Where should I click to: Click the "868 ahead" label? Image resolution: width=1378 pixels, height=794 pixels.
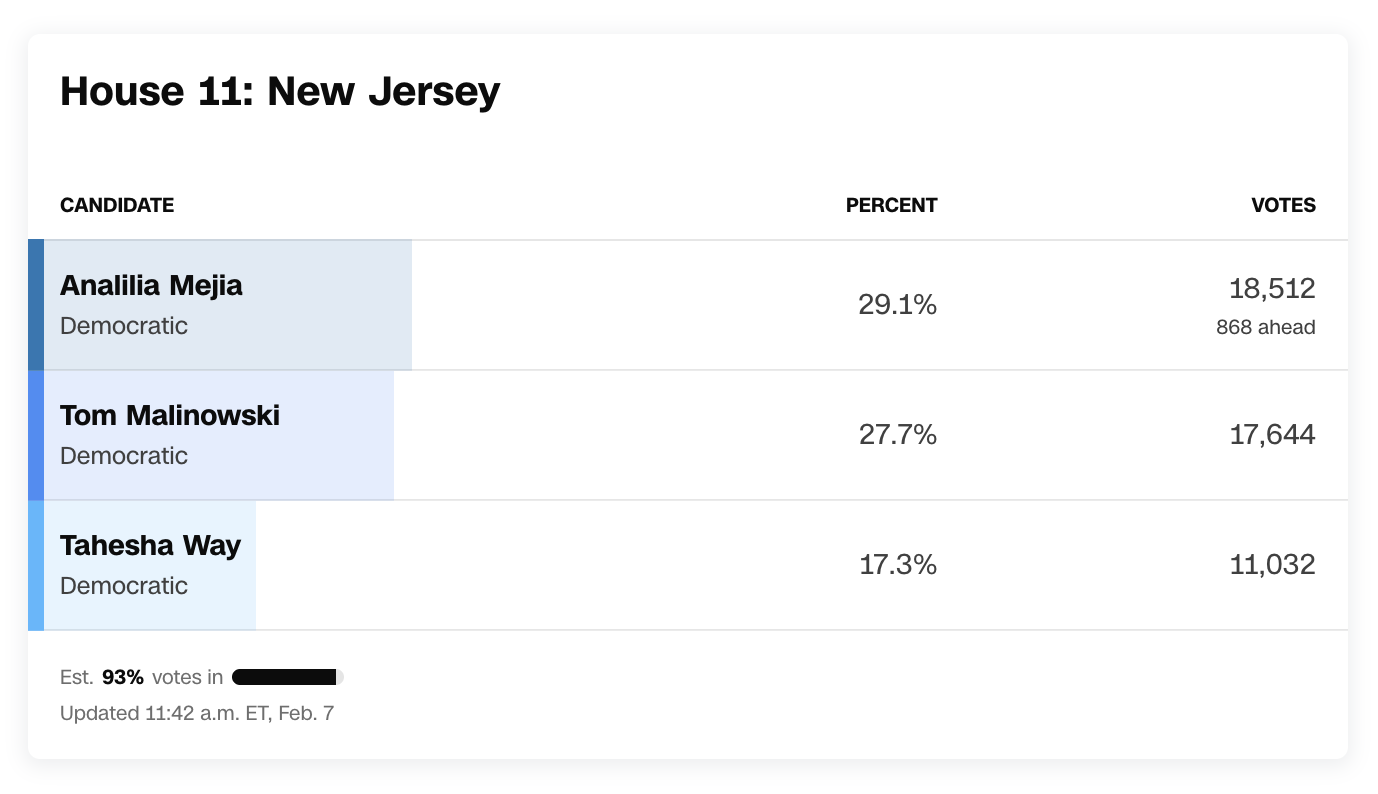[1265, 327]
